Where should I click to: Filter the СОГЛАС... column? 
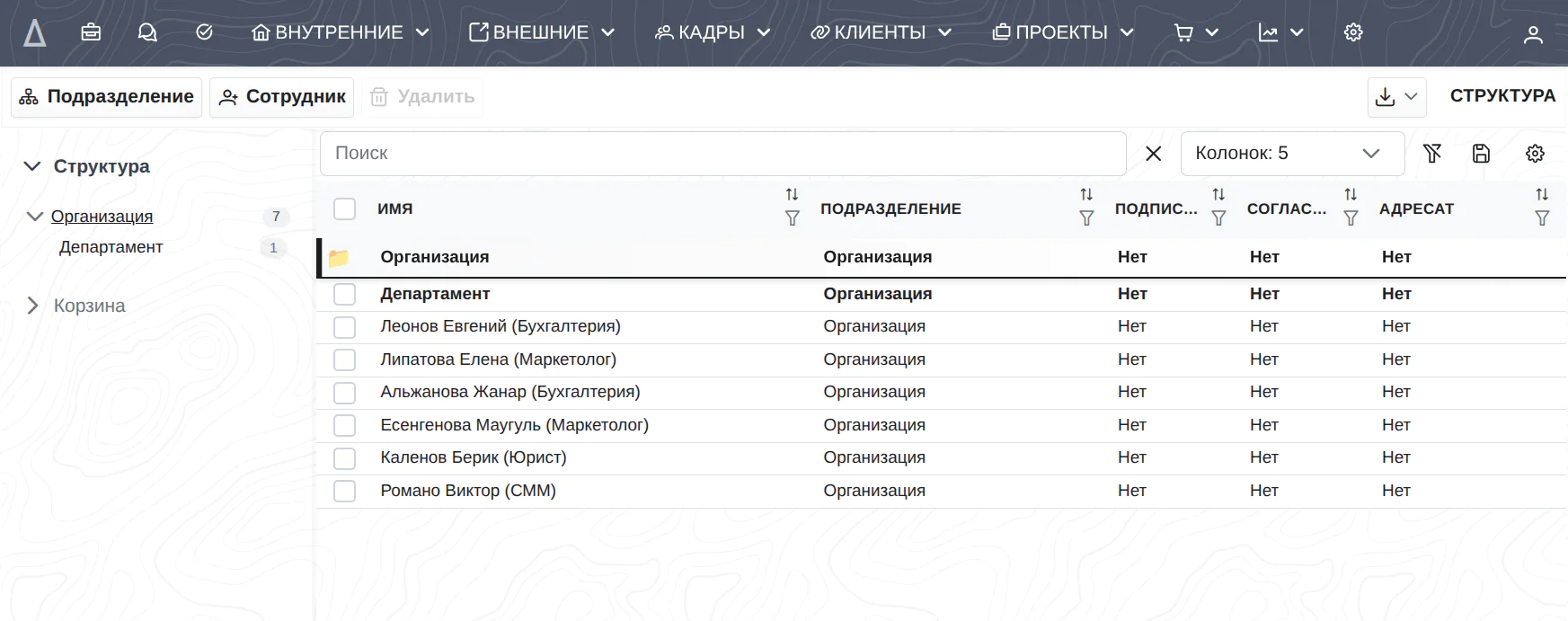(x=1351, y=218)
